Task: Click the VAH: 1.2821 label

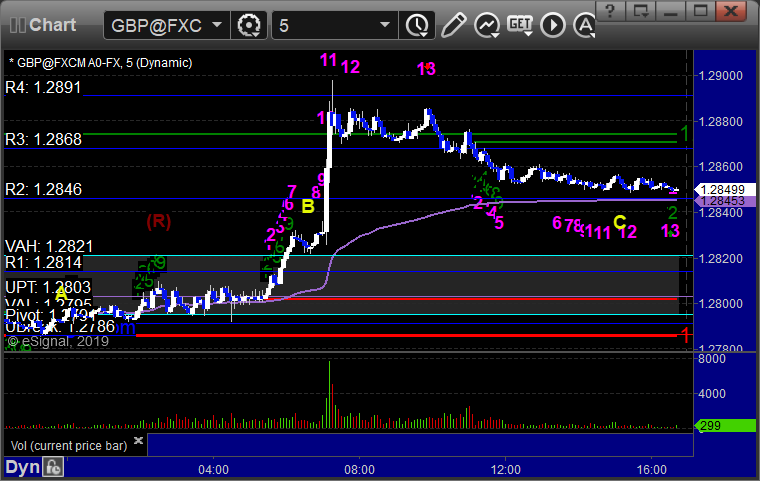Action: [49, 246]
